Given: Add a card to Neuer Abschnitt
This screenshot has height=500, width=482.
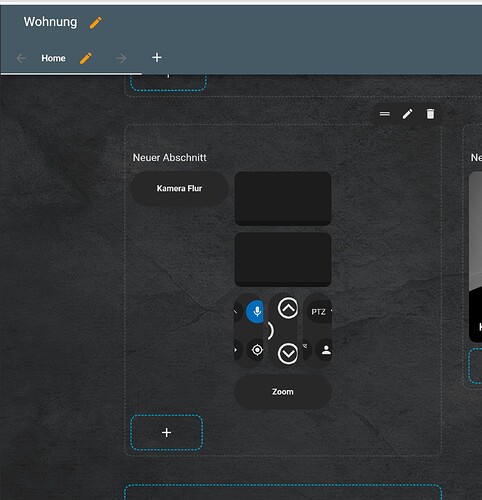Looking at the screenshot, I should 166,433.
